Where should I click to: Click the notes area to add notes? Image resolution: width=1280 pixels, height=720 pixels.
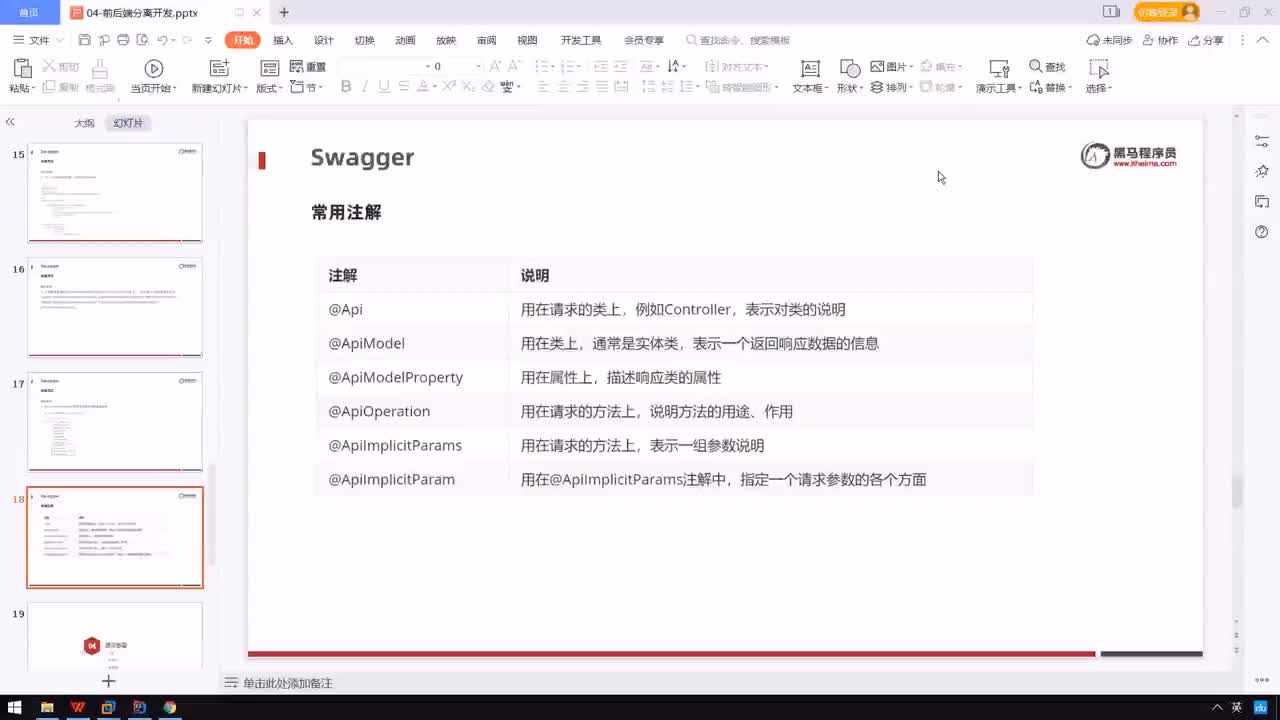click(x=287, y=683)
